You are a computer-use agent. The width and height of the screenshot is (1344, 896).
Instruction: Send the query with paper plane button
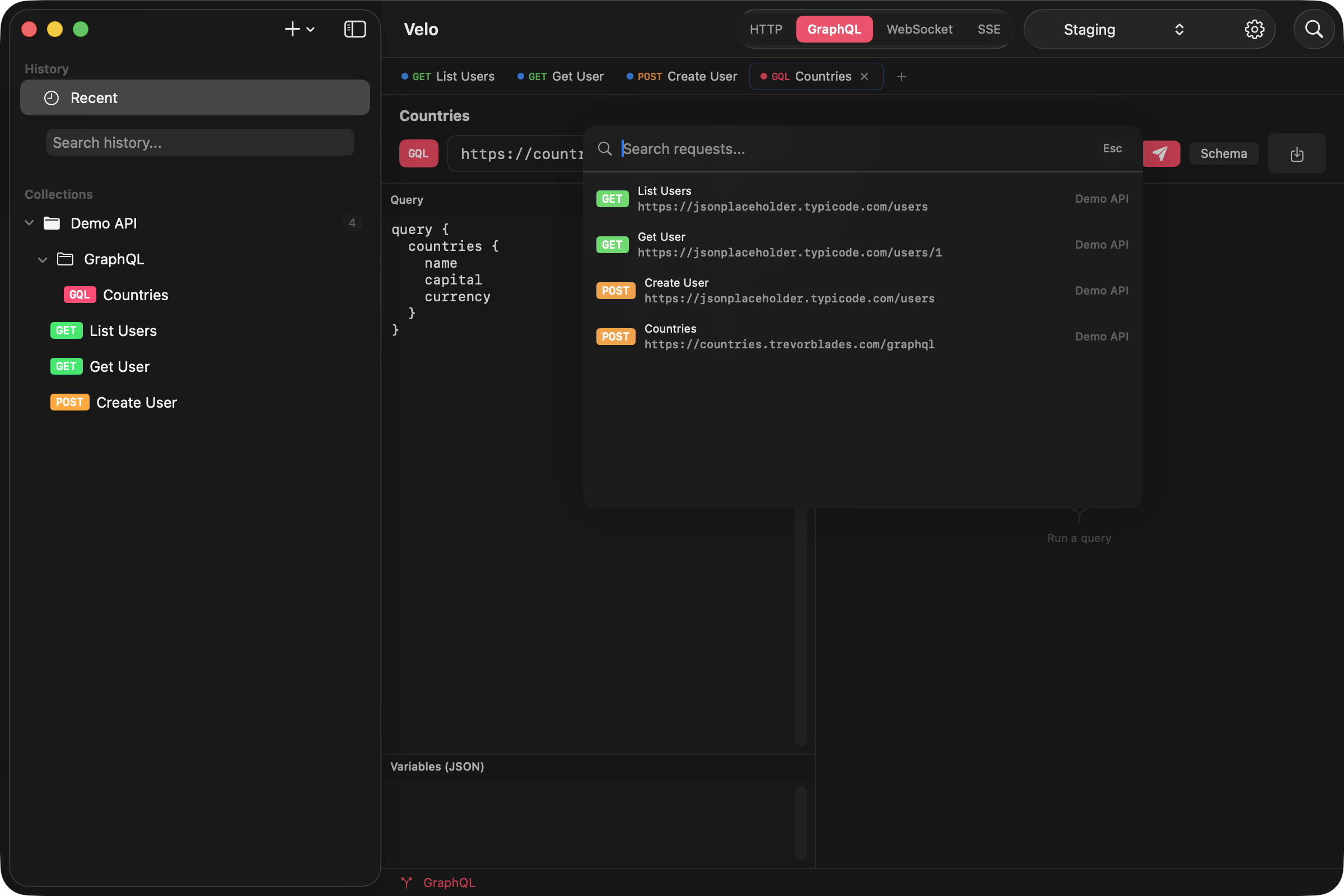point(1160,153)
